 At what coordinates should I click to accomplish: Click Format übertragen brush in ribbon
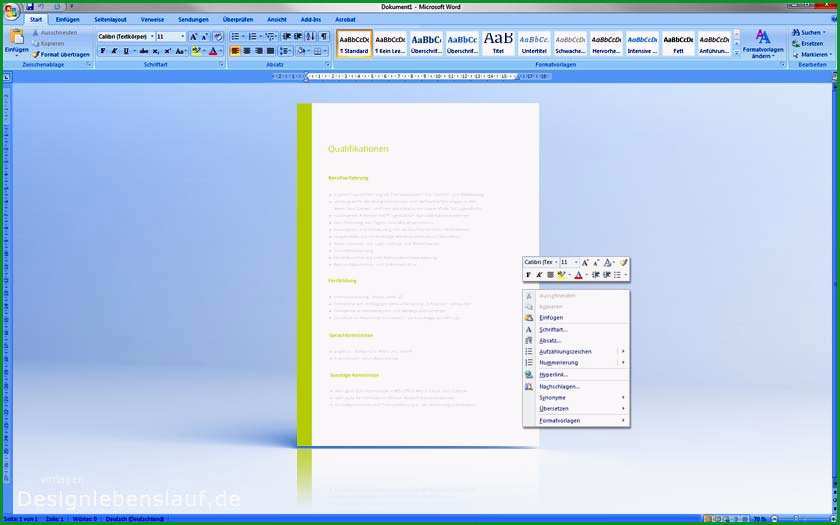61,54
